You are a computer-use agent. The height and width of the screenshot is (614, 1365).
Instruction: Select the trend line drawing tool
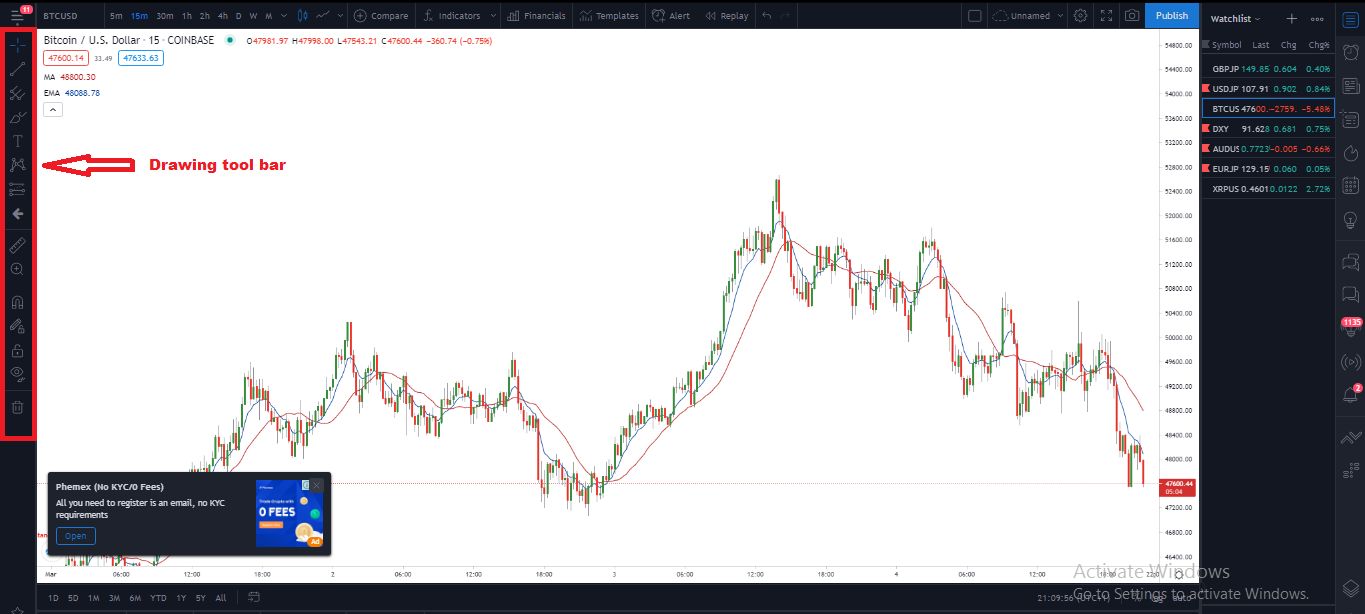(17, 70)
